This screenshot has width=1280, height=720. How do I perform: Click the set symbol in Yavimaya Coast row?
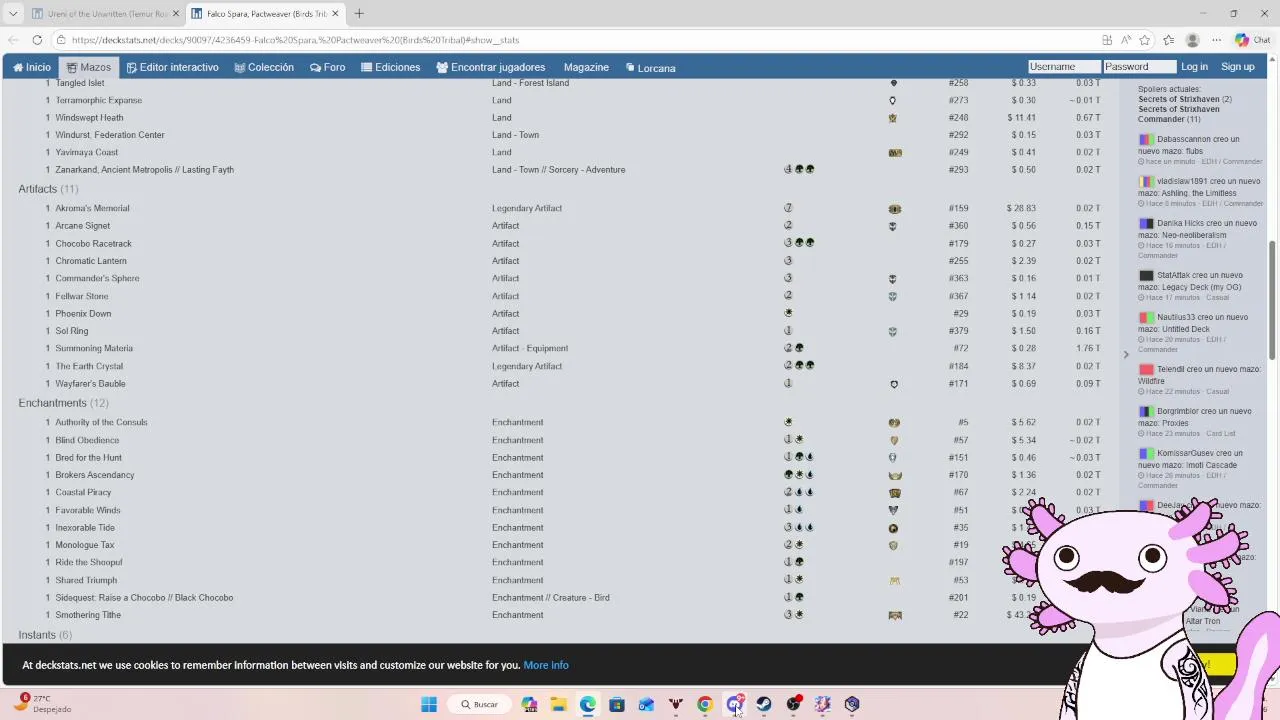(895, 153)
